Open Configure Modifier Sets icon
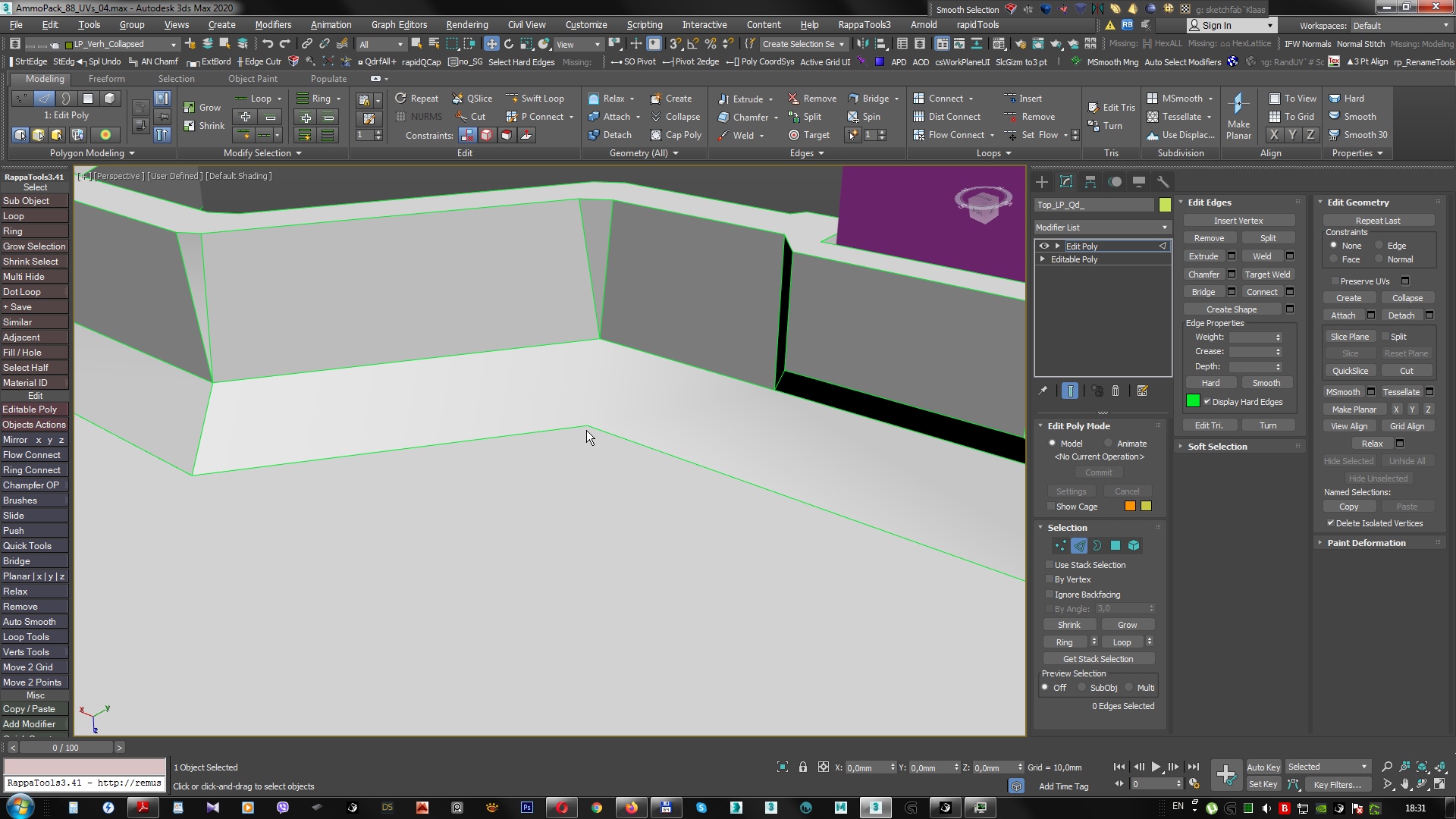This screenshot has height=819, width=1456. coord(1143,391)
